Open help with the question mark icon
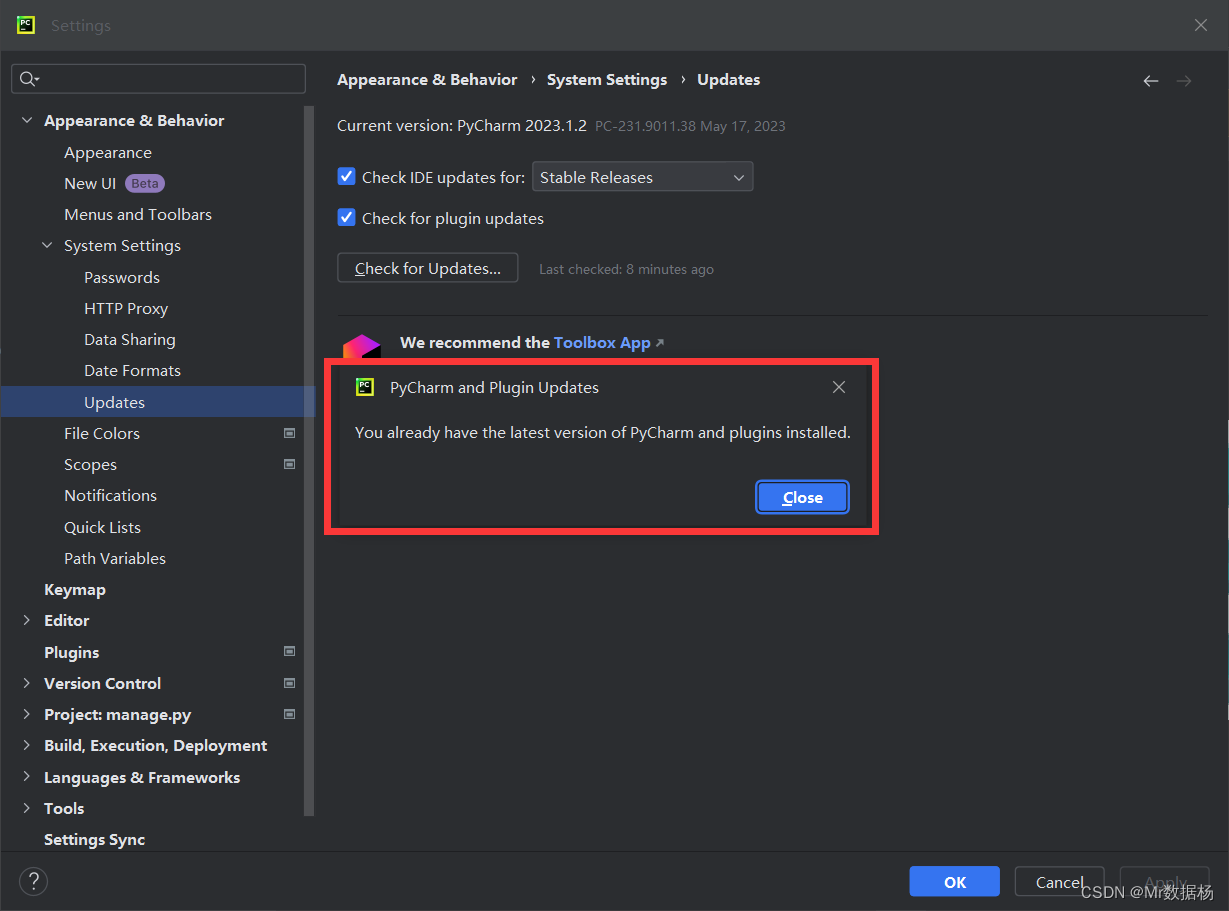 pos(34,881)
